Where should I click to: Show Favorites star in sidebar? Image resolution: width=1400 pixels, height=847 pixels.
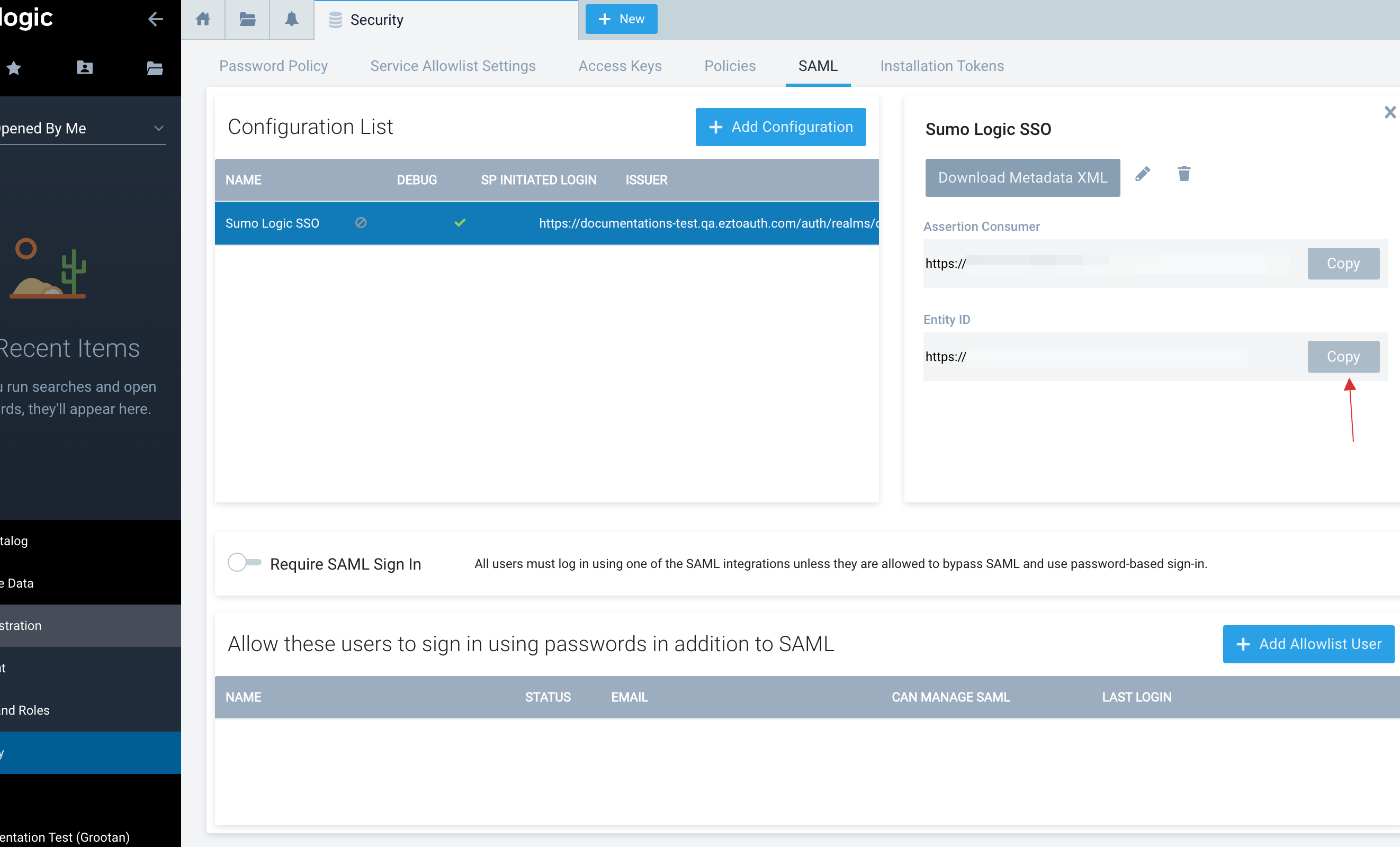click(x=14, y=68)
